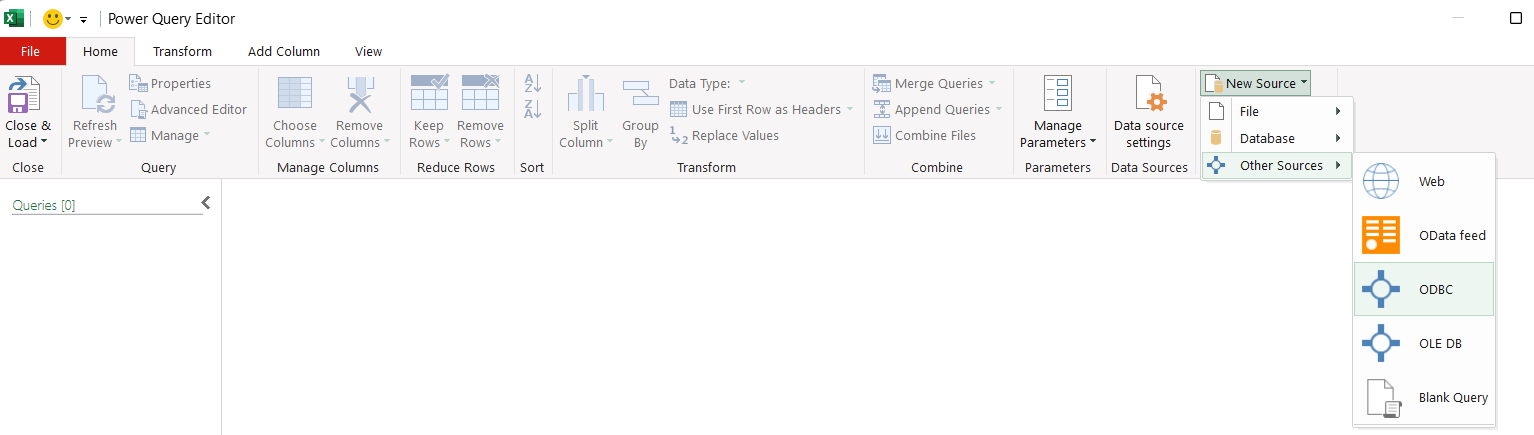
Task: Sort ascending with the A-Z icon
Action: (x=533, y=84)
